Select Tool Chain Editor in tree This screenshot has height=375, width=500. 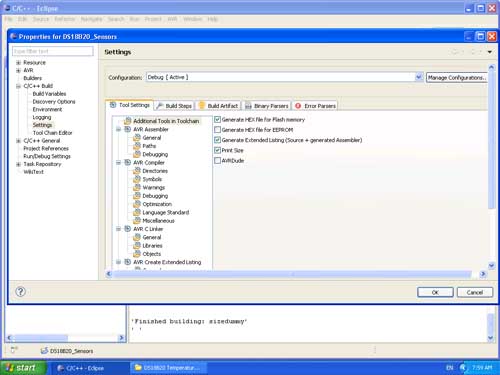(x=52, y=133)
